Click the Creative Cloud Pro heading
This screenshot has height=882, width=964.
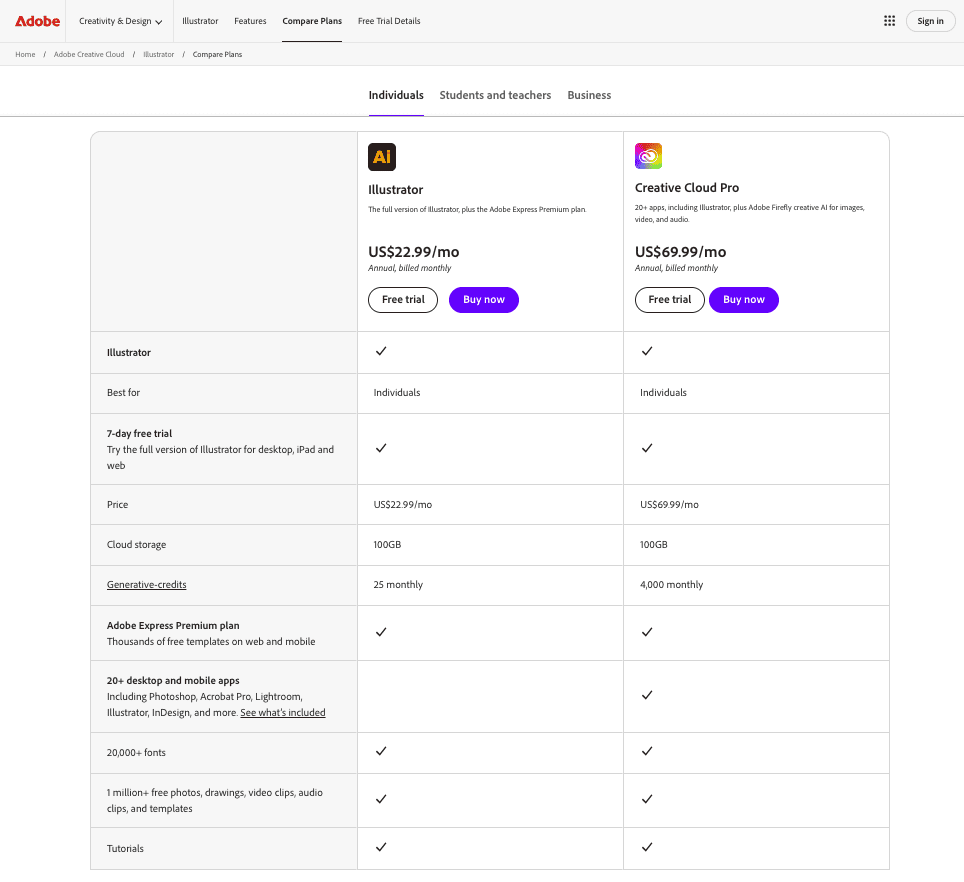coord(687,188)
